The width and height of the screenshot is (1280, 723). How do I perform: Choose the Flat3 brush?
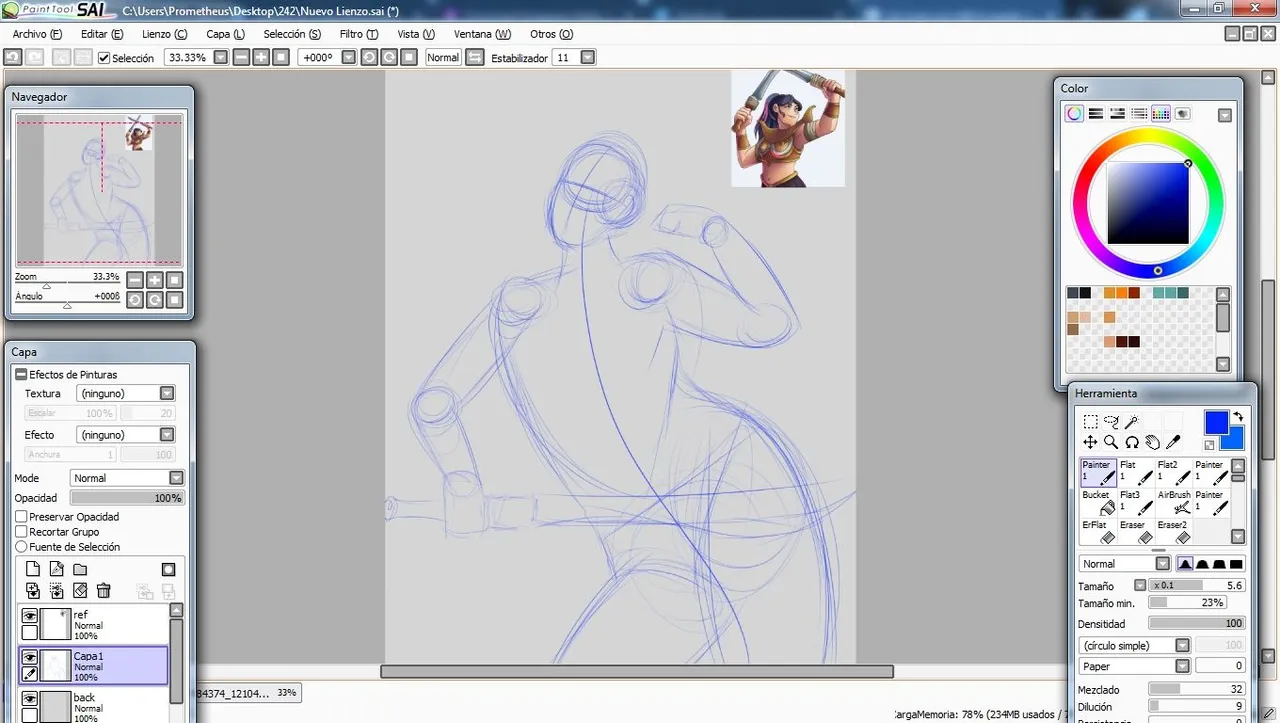point(1136,502)
